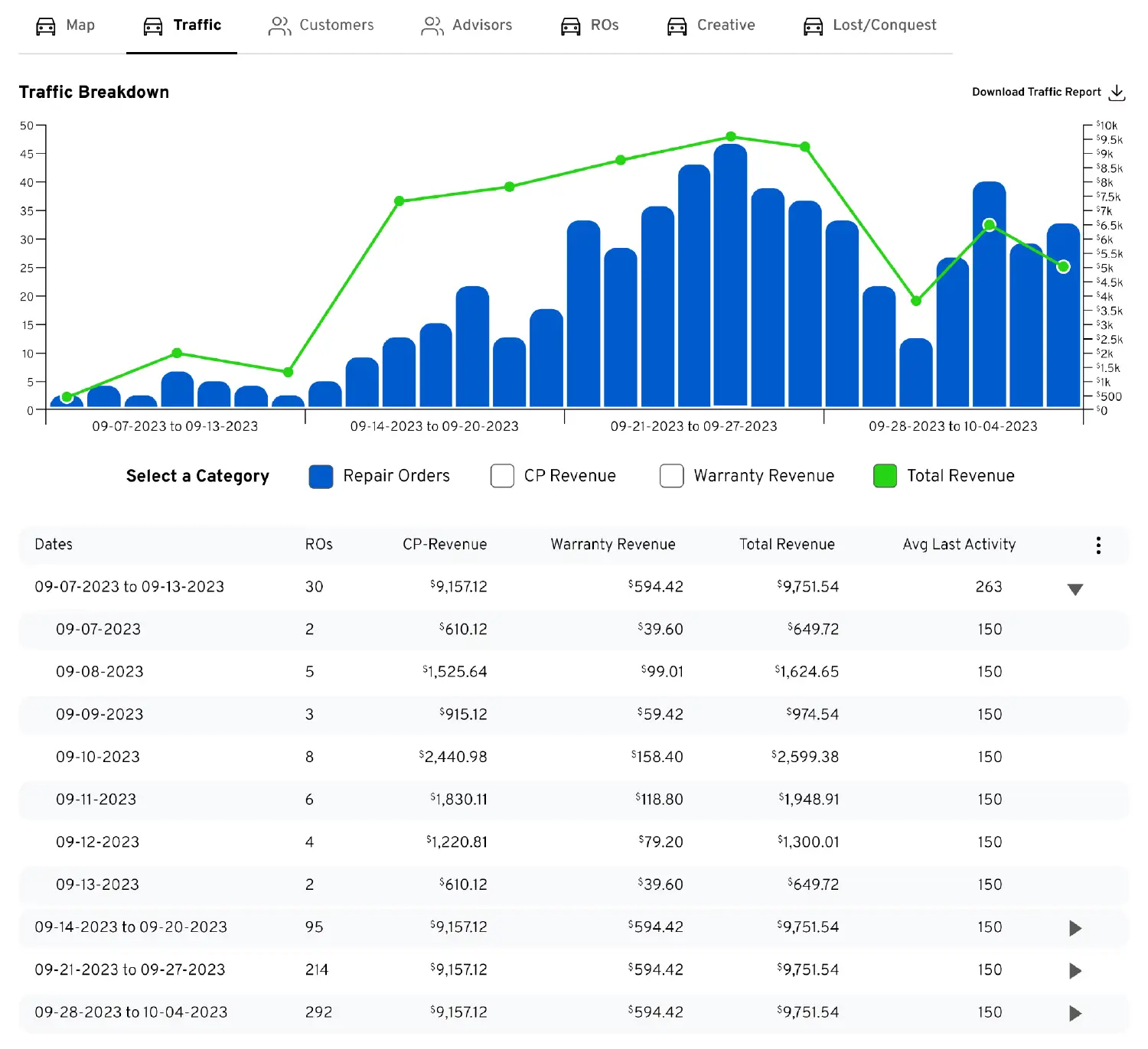Click the ROs column header

(318, 544)
